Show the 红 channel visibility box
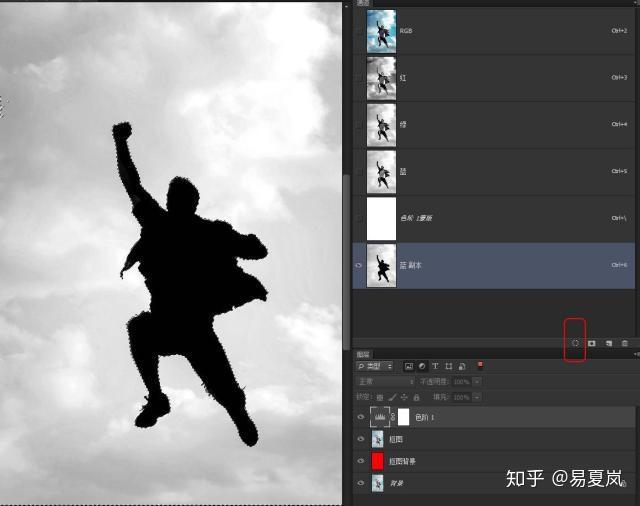 coord(359,78)
